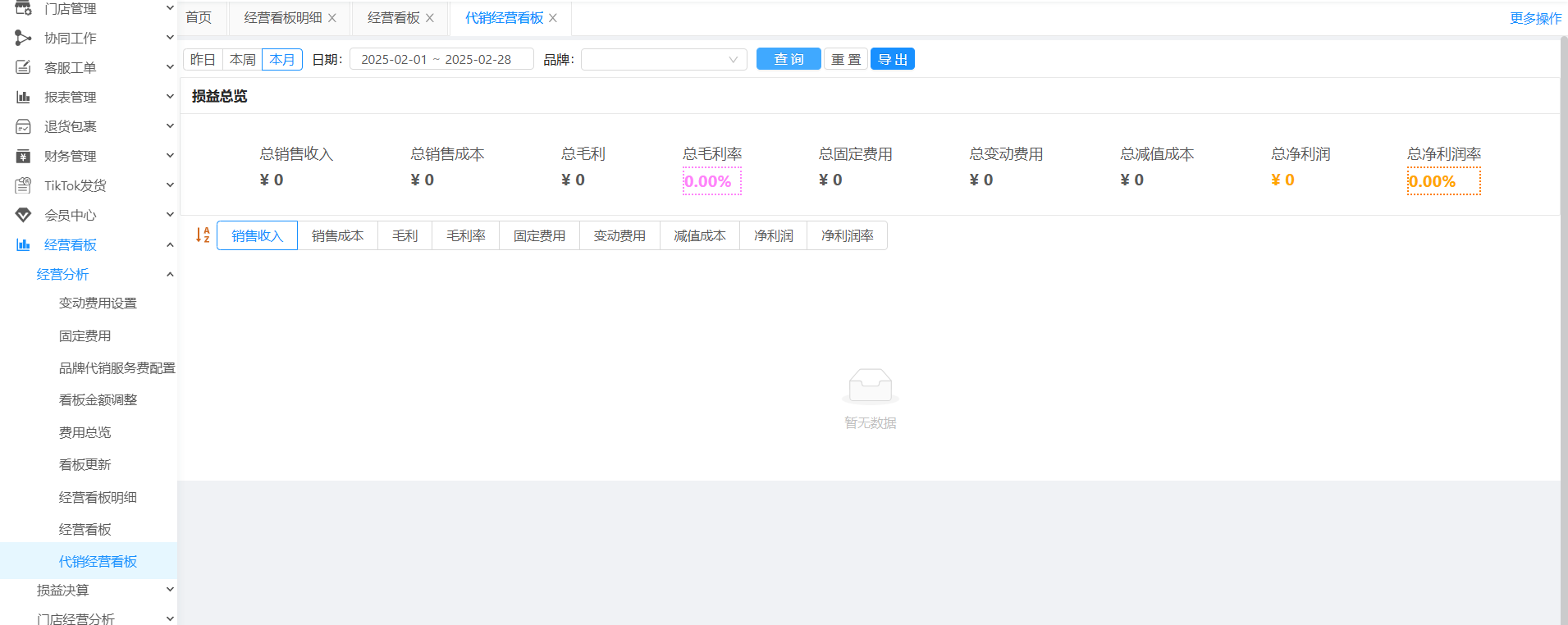
Task: Select the 本周 date range option
Action: [242, 59]
